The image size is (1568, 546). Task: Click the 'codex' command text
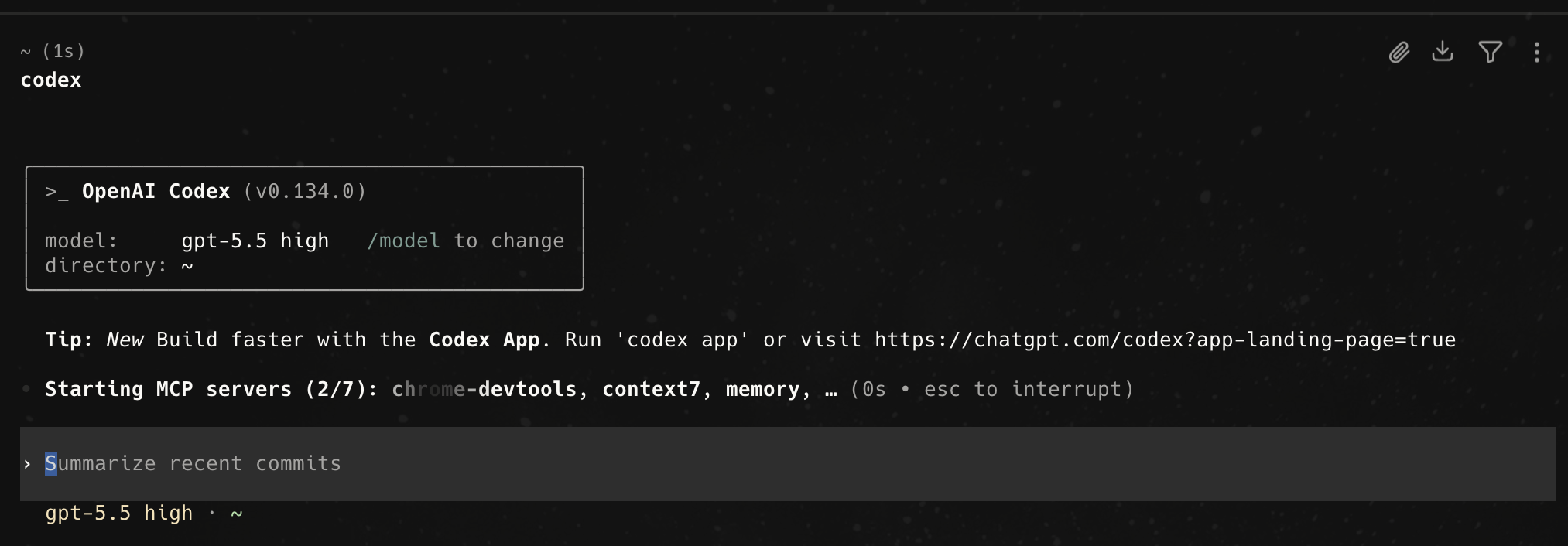51,80
